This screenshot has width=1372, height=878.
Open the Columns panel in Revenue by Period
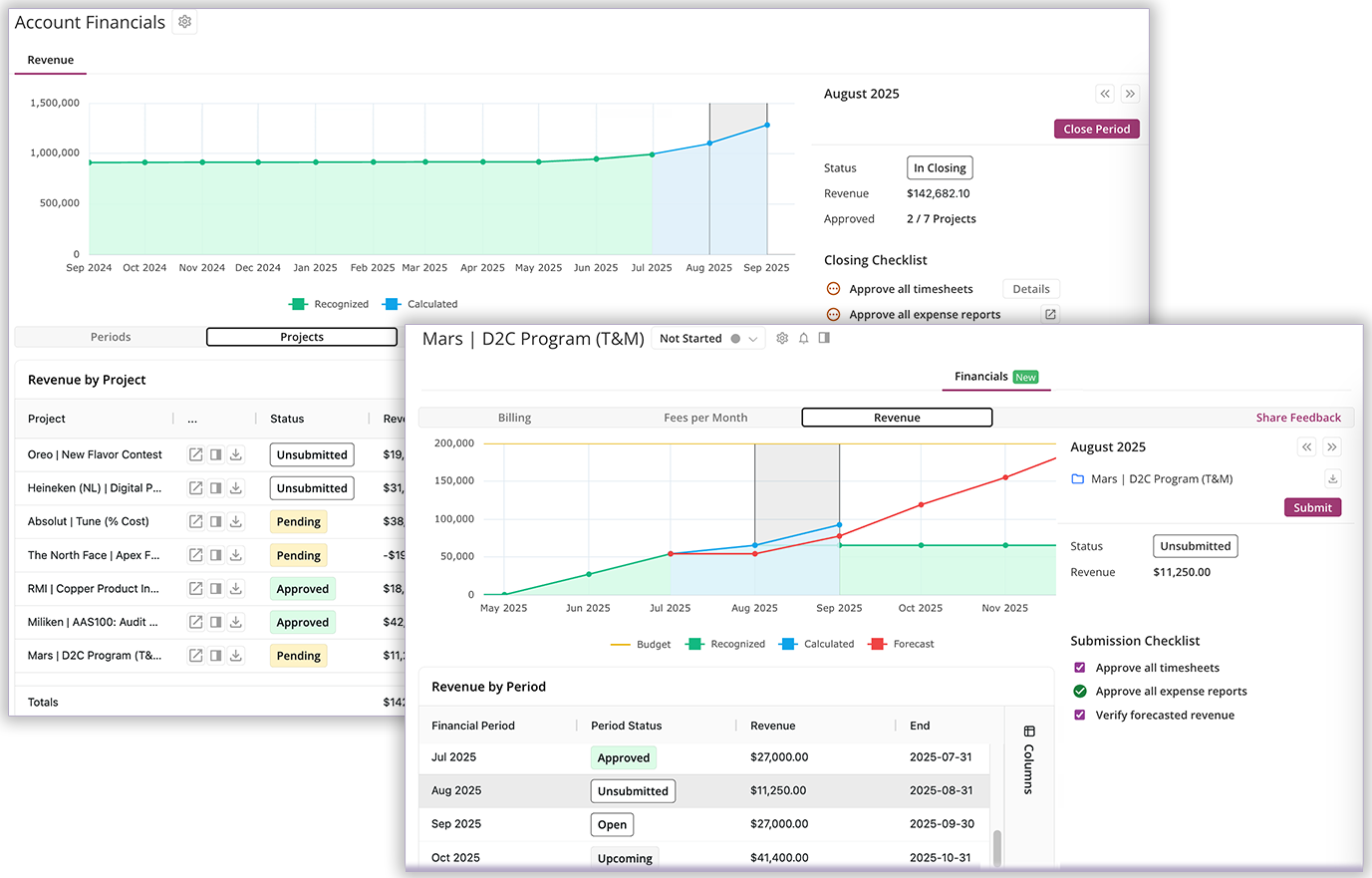[1028, 762]
